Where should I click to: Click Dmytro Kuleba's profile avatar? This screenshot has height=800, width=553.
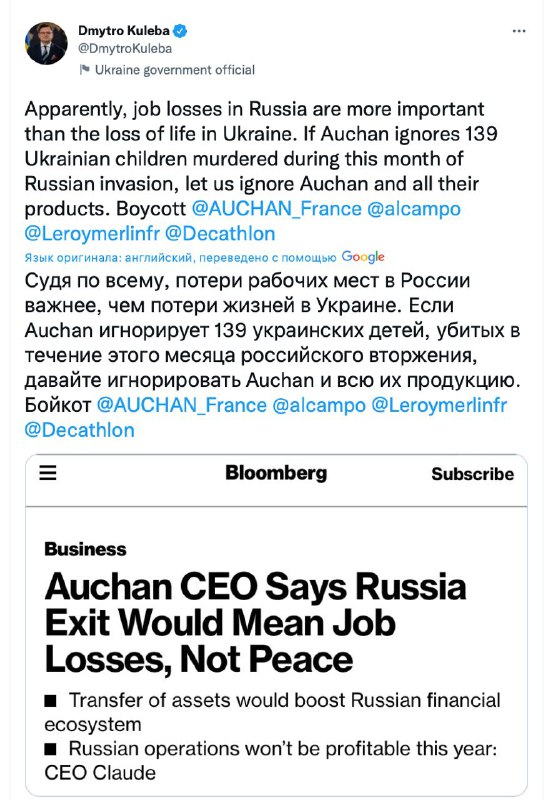pos(46,43)
